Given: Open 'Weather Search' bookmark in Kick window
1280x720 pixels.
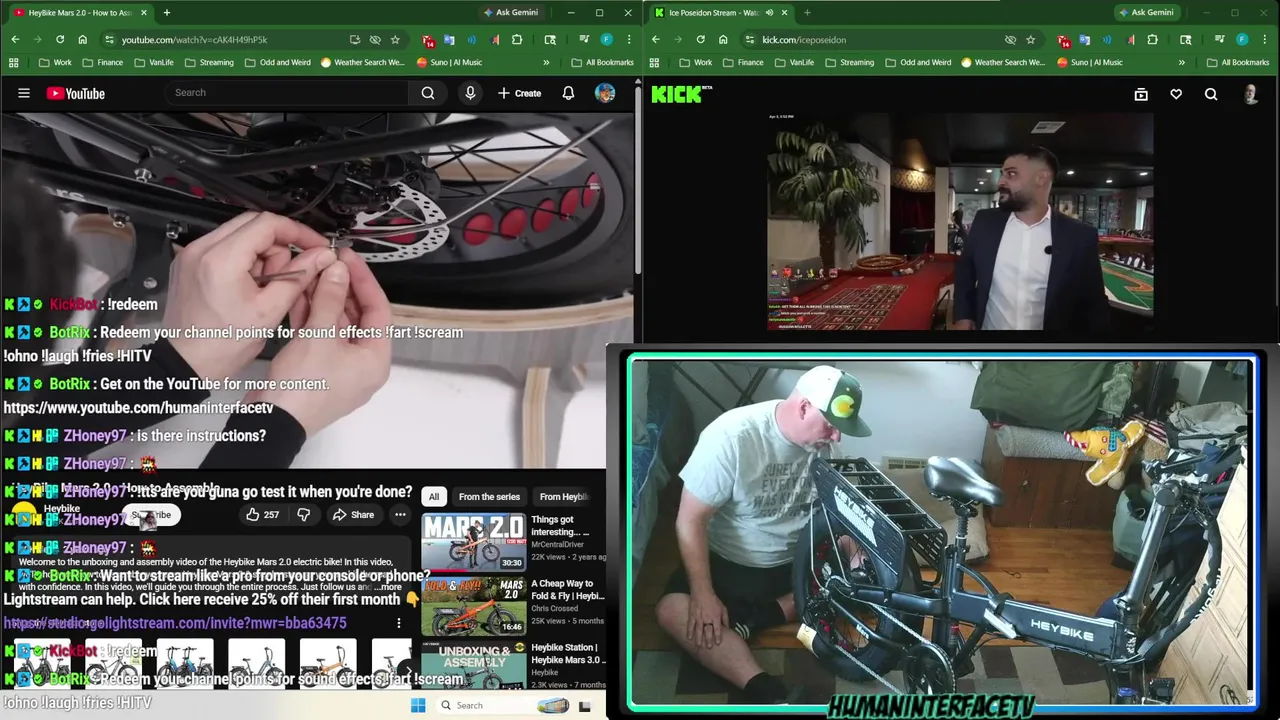Looking at the screenshot, I should (1002, 62).
